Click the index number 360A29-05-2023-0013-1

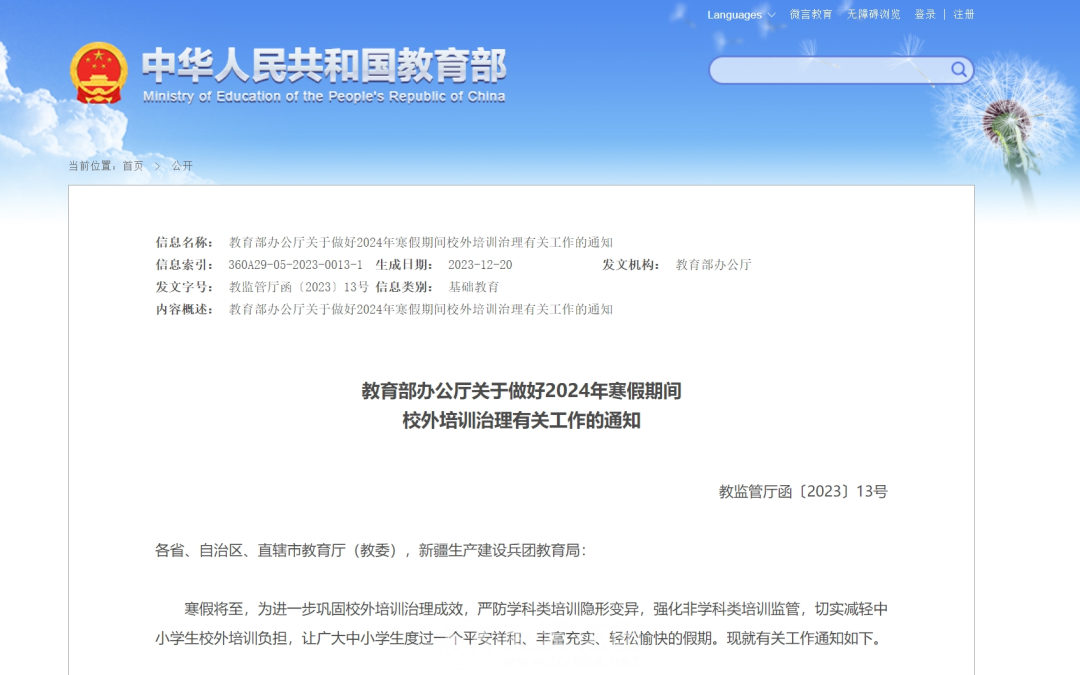(x=295, y=264)
